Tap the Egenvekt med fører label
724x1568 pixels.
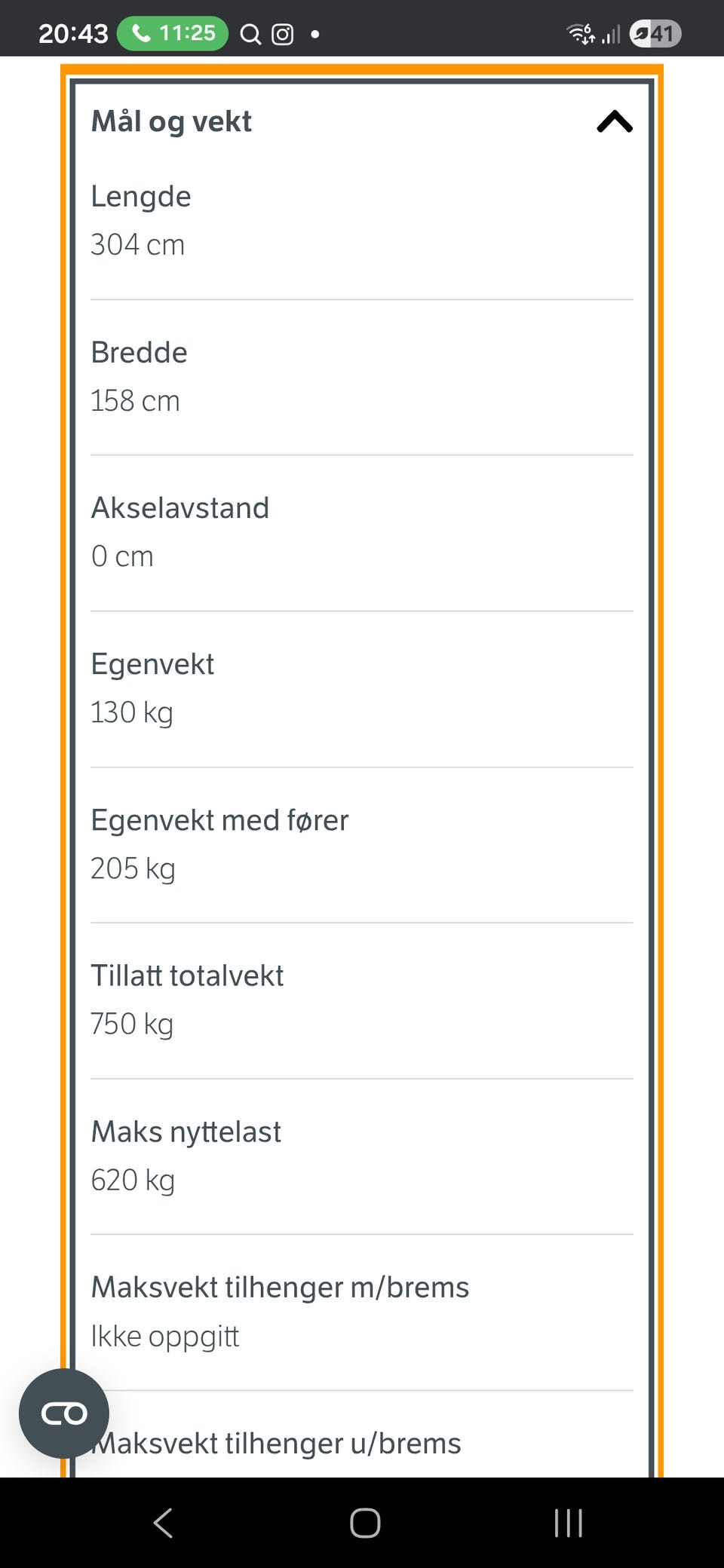(x=219, y=820)
